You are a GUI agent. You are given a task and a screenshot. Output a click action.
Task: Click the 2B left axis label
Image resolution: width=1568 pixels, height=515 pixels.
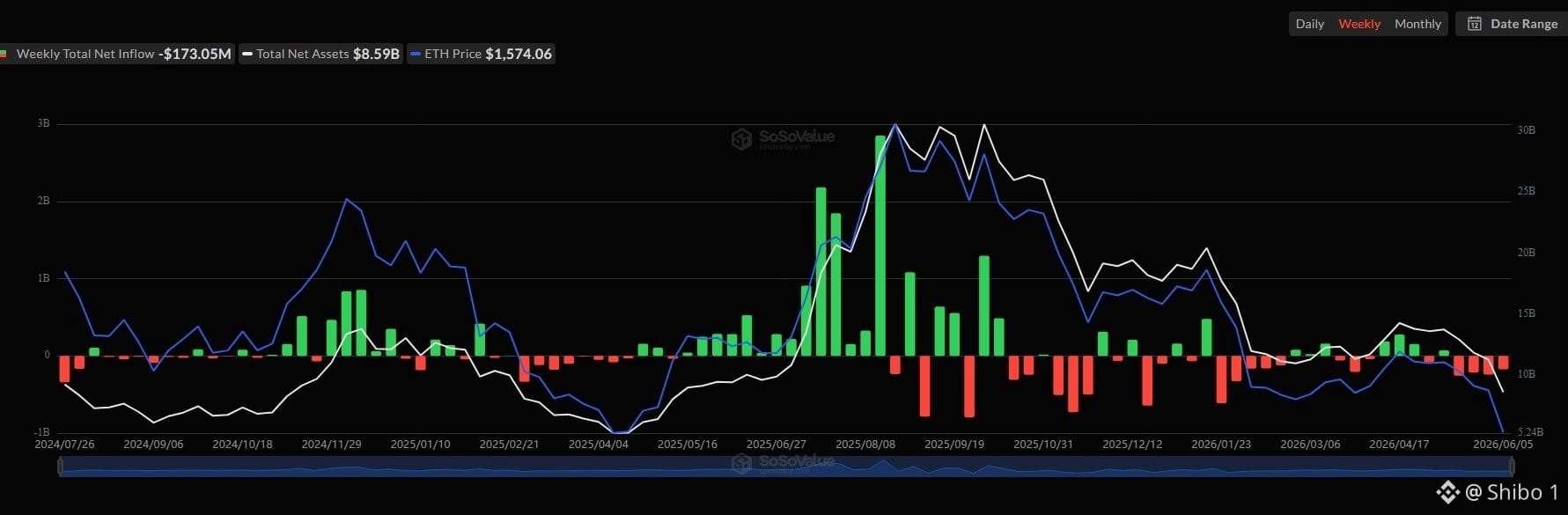(43, 201)
